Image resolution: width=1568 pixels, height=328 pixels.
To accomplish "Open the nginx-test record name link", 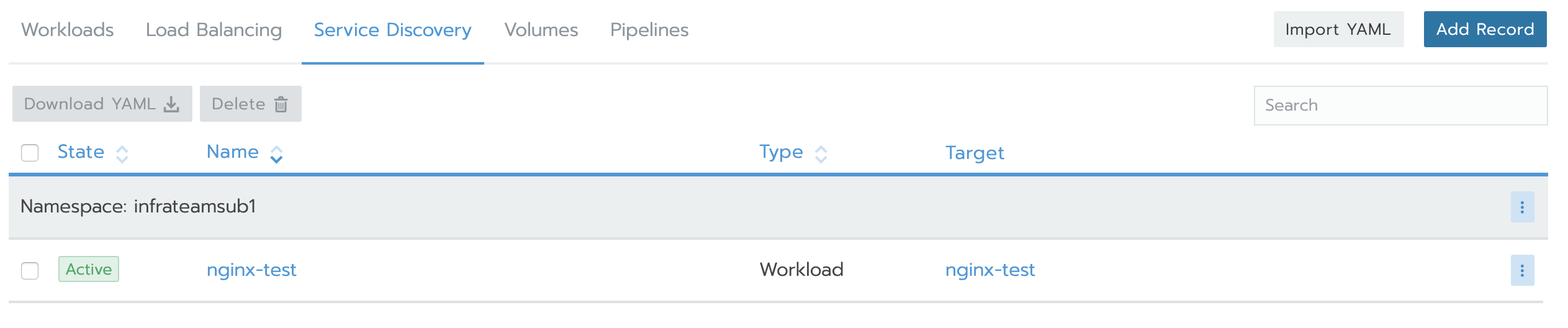I will [x=251, y=270].
